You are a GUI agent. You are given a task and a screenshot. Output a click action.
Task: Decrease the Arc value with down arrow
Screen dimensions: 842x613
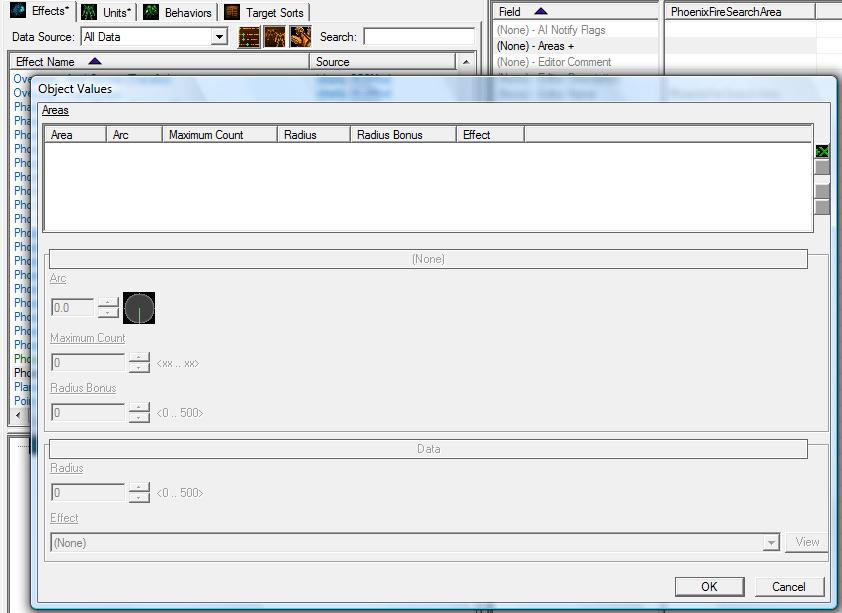108,313
